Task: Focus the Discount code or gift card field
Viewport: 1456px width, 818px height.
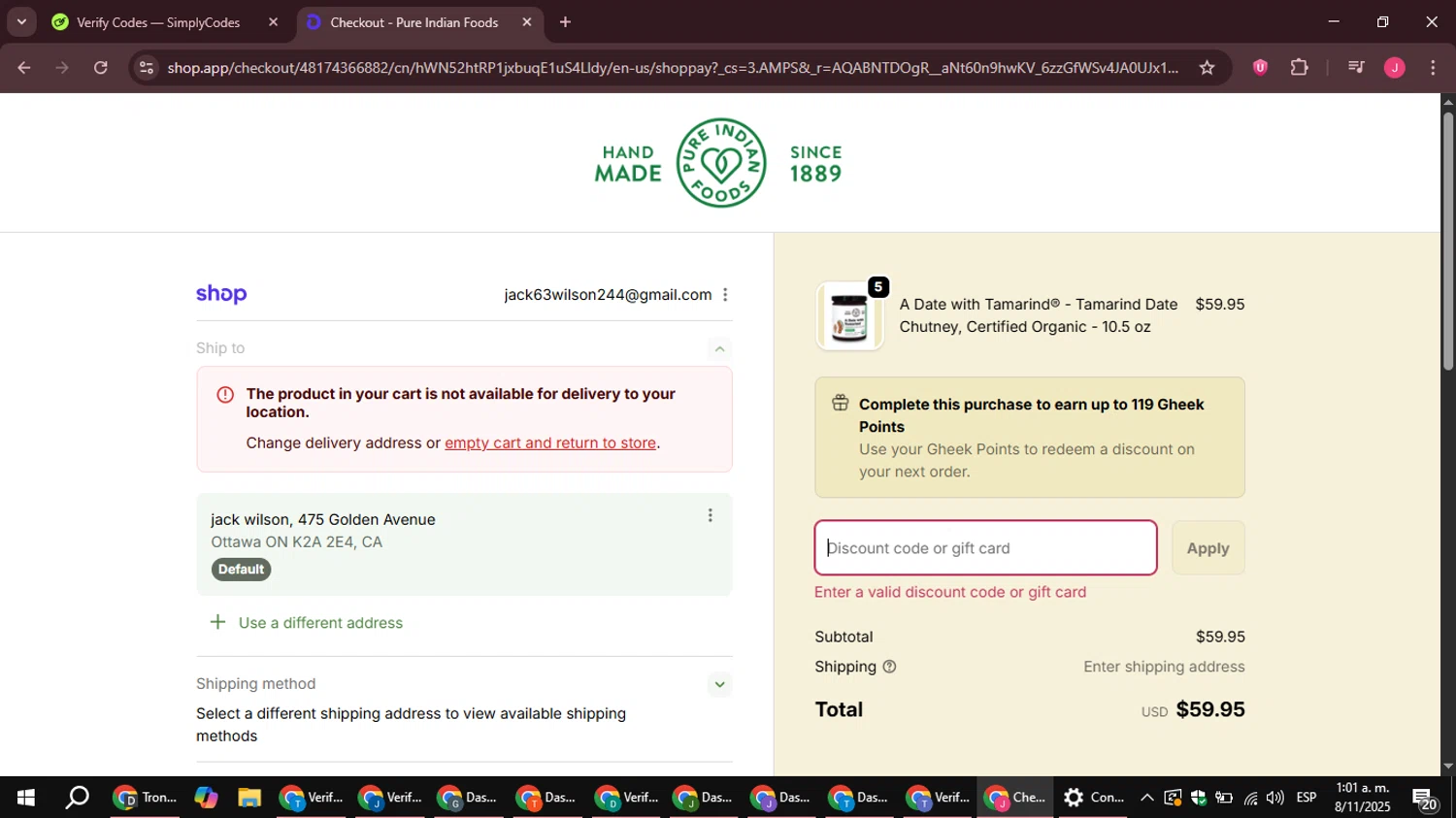Action: [x=985, y=548]
